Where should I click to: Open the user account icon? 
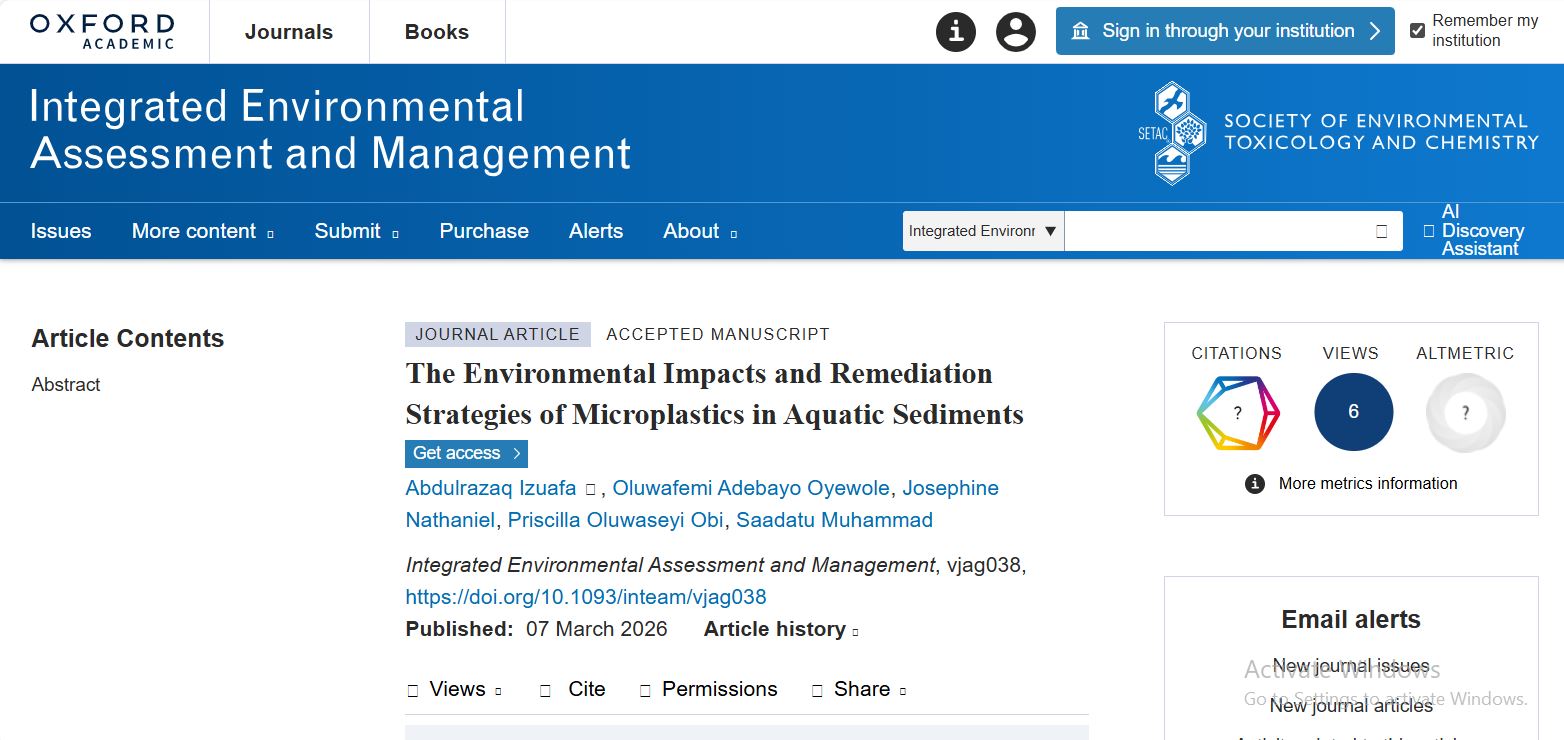pyautogui.click(x=1015, y=32)
